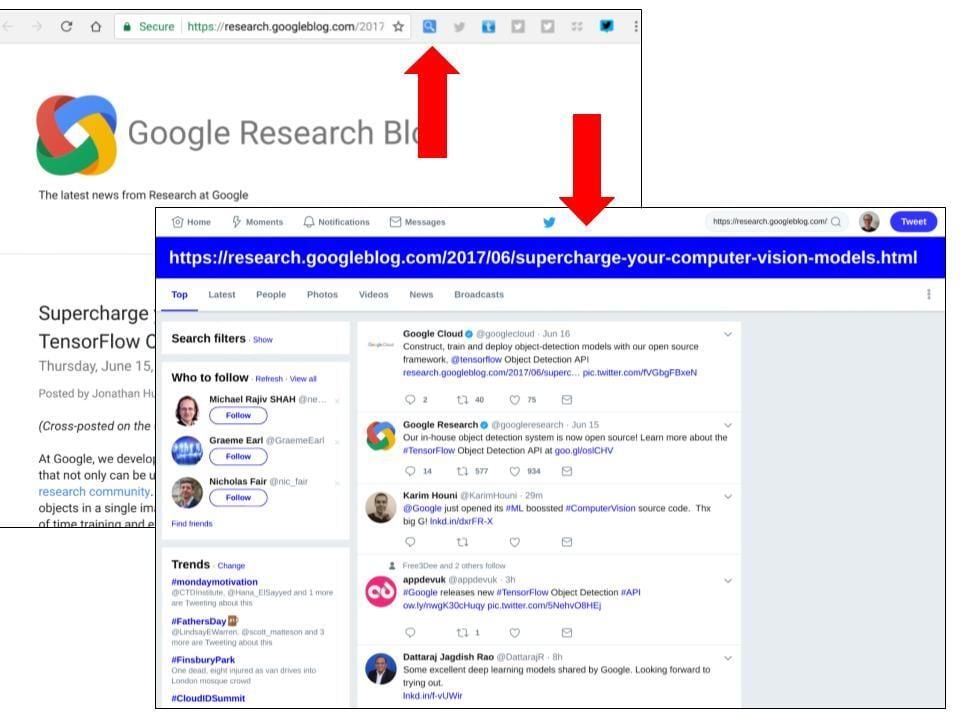Viewport: 960px width, 720px height.
Task: Follow Graeme Earl
Action: 238,457
